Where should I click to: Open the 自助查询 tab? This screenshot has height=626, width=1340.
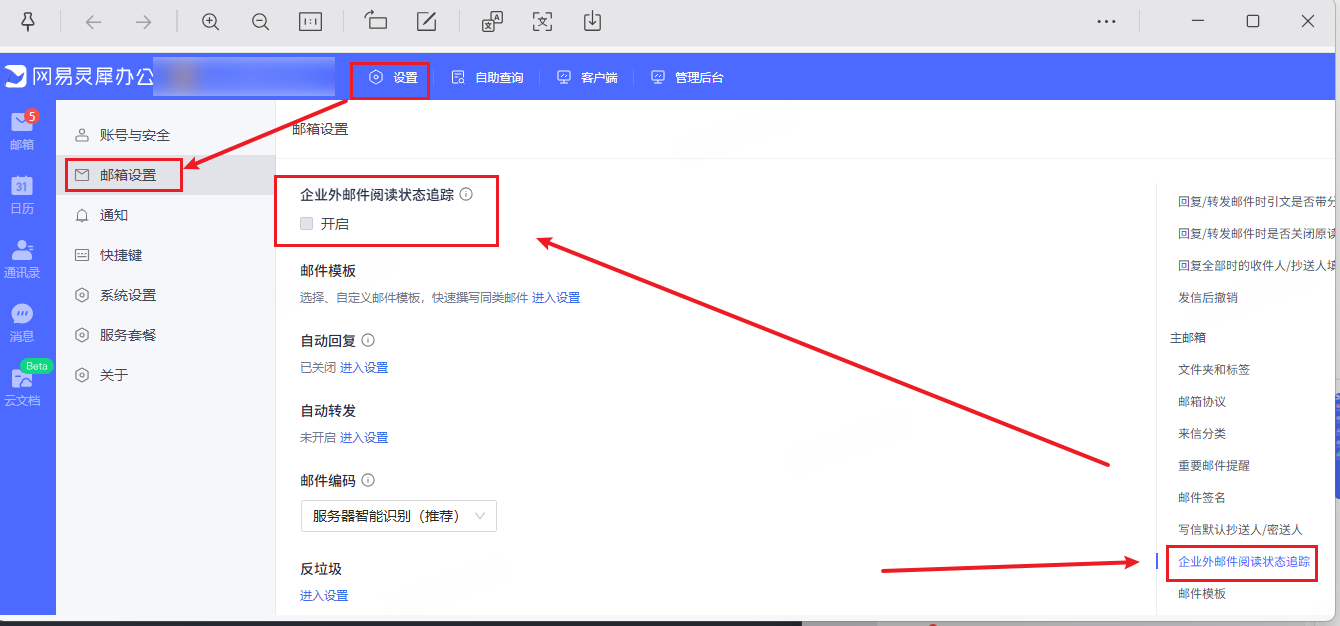click(x=488, y=78)
